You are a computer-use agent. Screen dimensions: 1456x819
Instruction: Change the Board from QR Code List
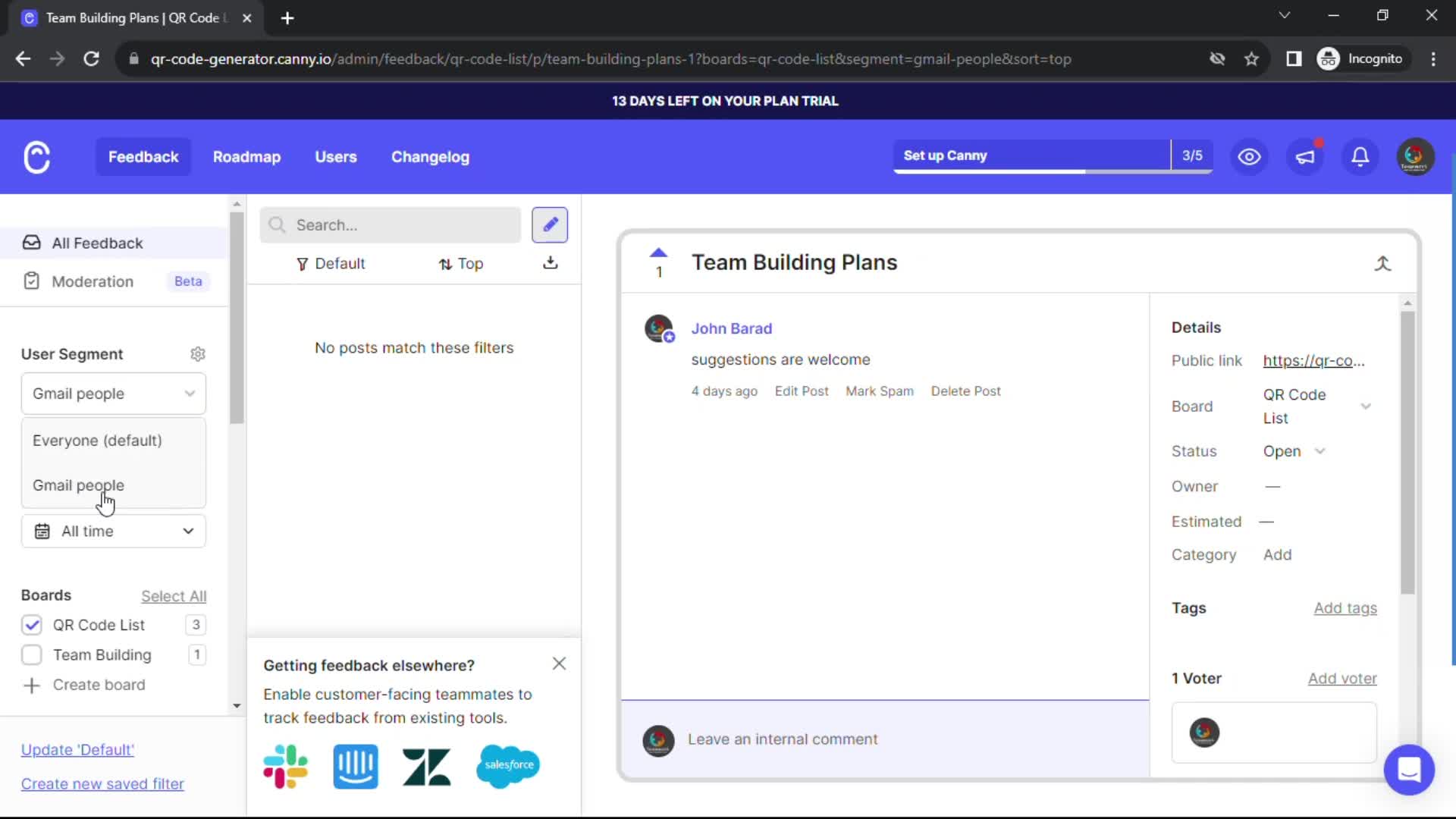coord(1318,406)
